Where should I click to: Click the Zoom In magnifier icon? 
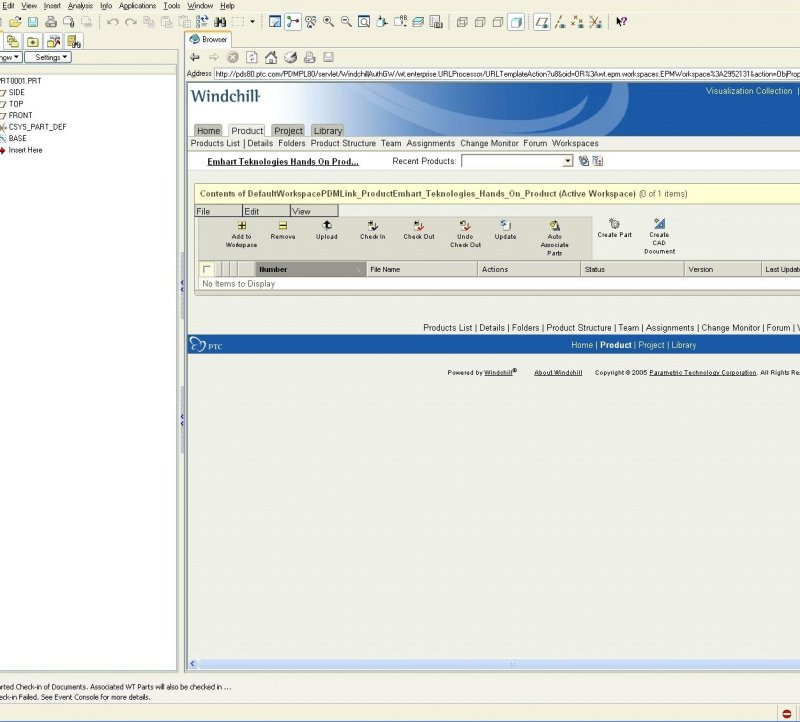point(329,22)
